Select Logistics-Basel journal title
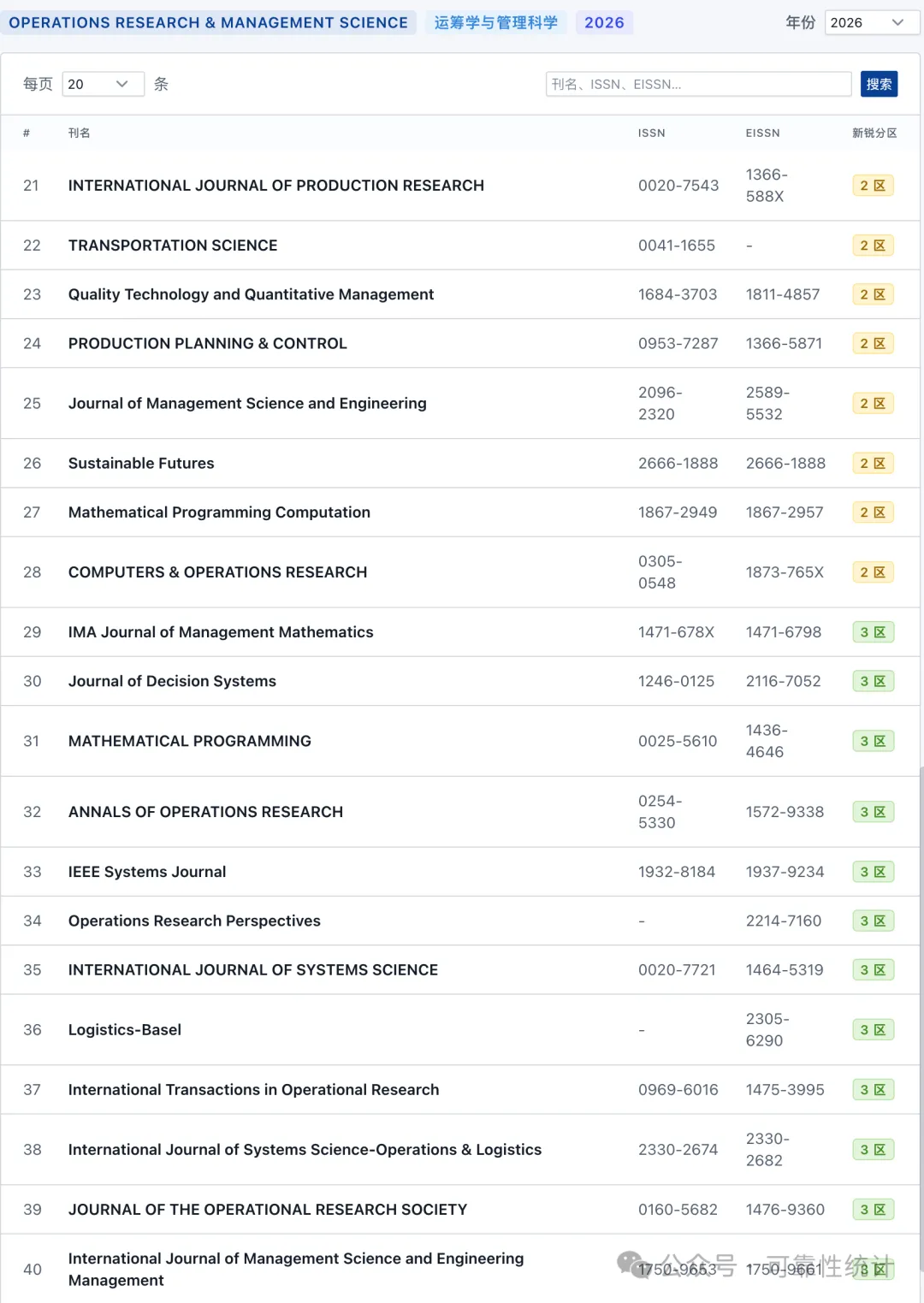The height and width of the screenshot is (1303, 924). [x=125, y=1029]
